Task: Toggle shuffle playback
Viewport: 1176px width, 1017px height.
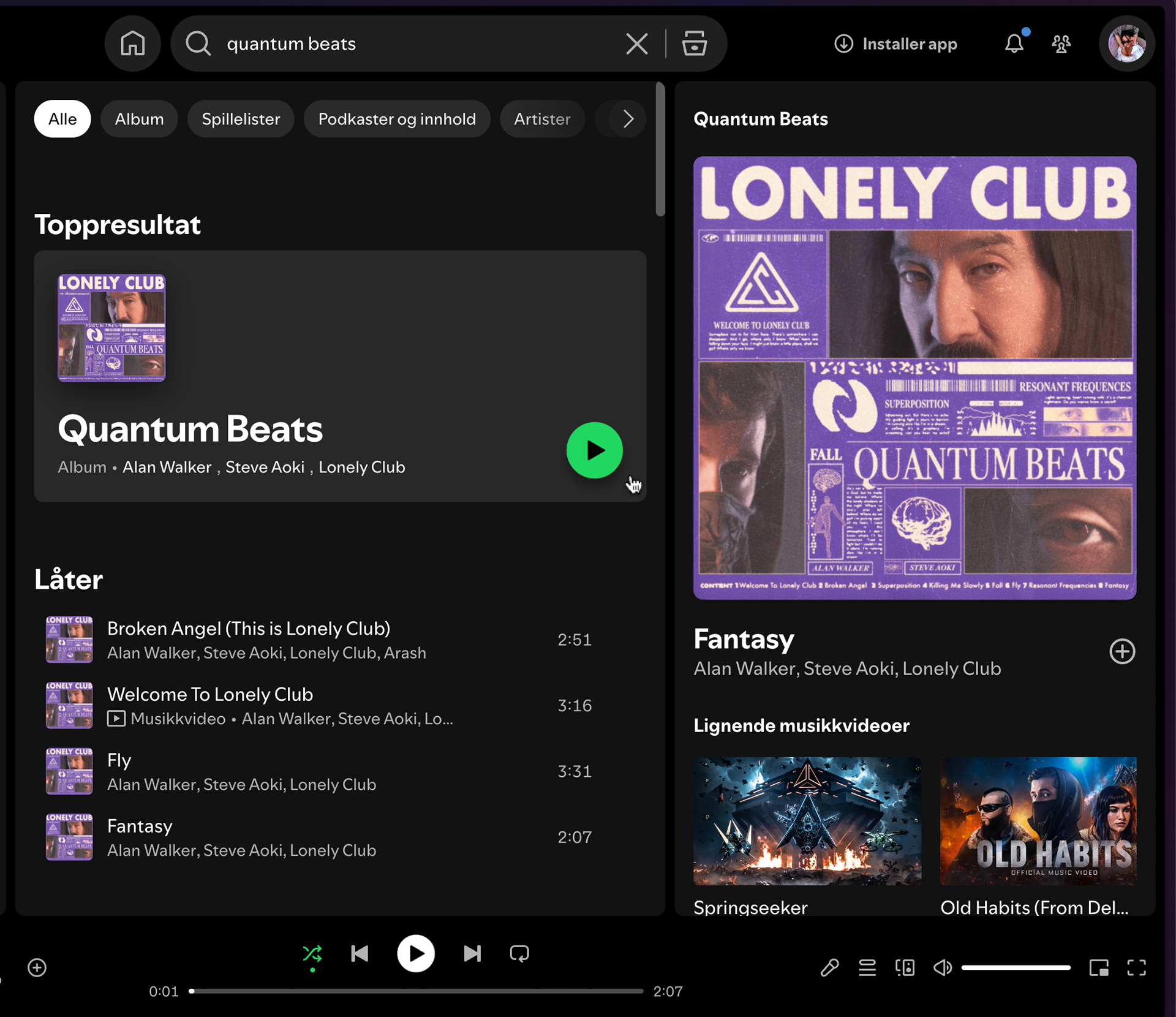Action: click(312, 953)
